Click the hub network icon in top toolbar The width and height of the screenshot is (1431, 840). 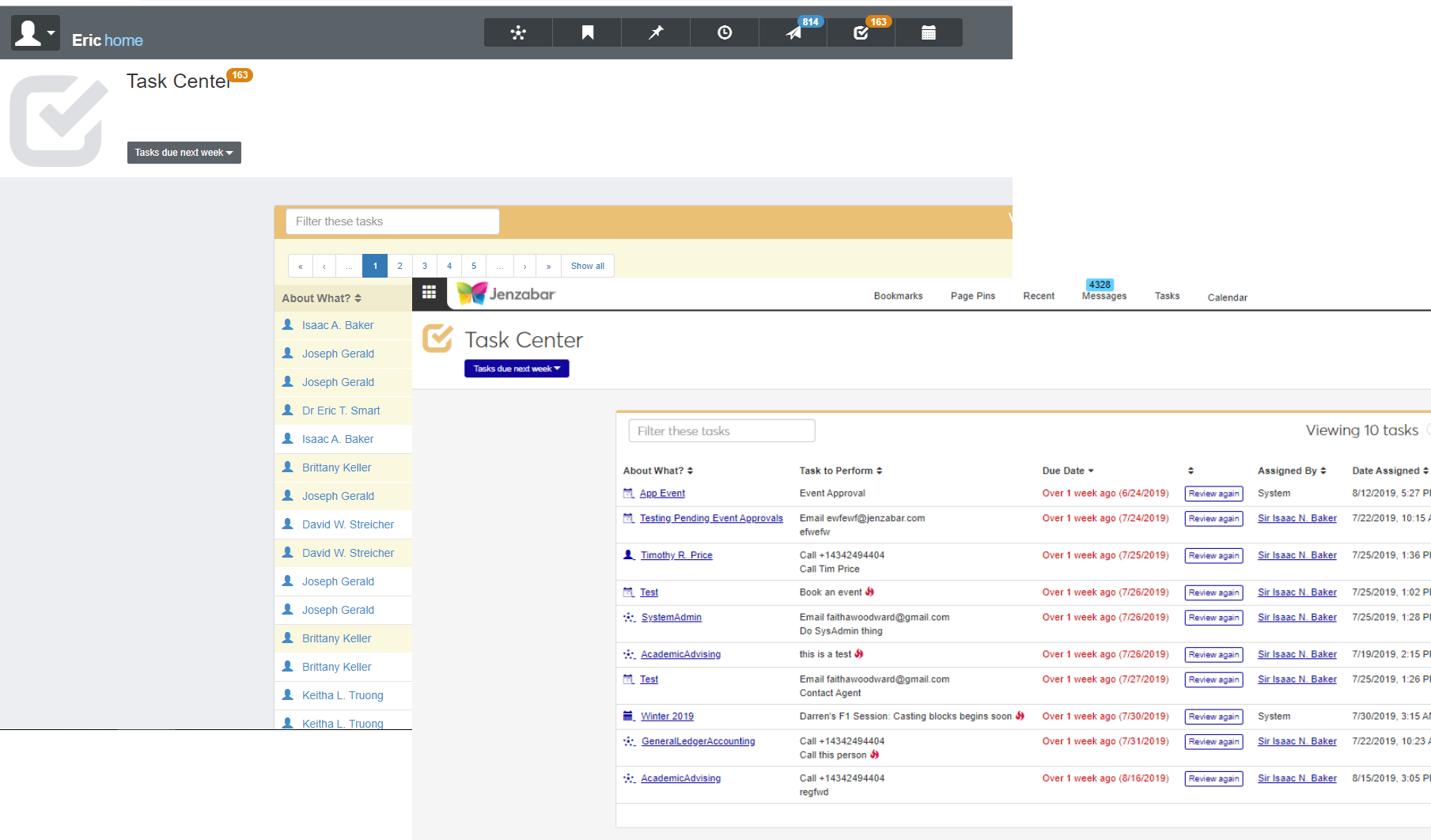click(x=518, y=32)
